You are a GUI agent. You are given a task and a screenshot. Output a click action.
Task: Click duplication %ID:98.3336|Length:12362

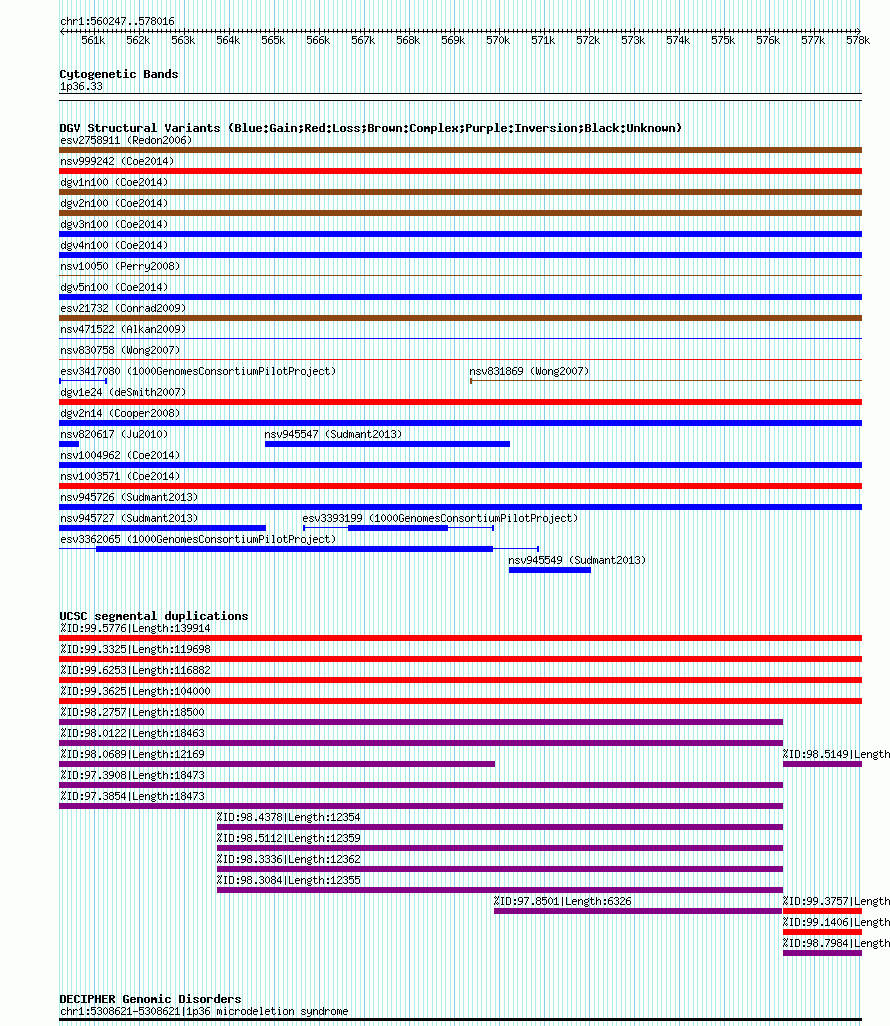(500, 869)
